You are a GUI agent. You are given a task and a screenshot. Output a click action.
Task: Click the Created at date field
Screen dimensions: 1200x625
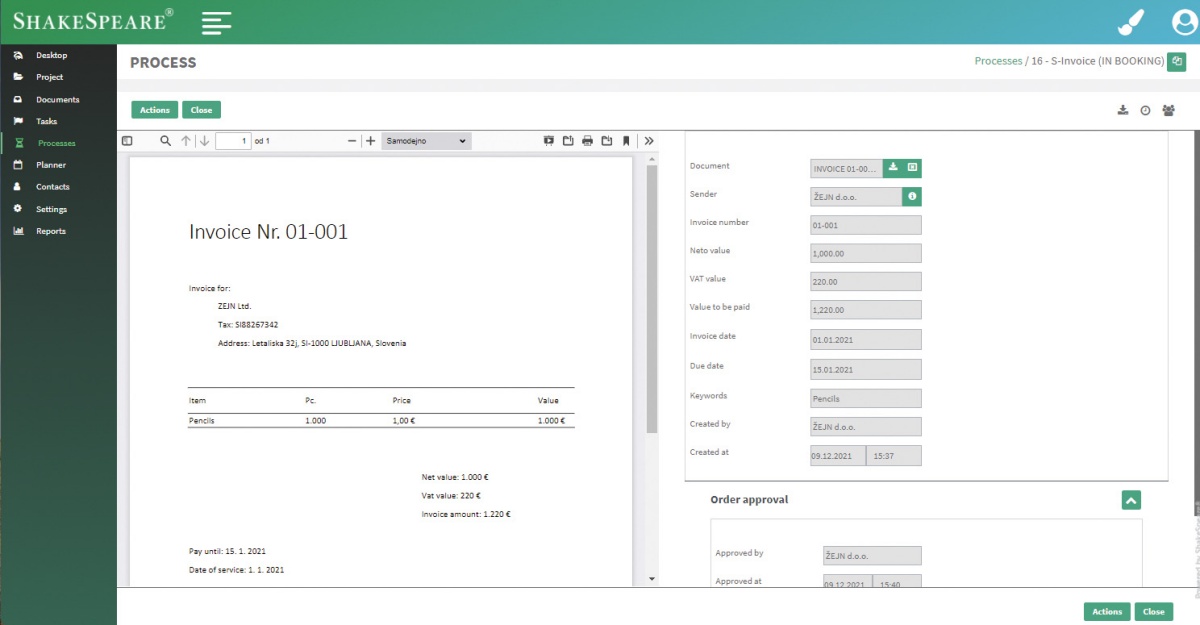coord(836,456)
